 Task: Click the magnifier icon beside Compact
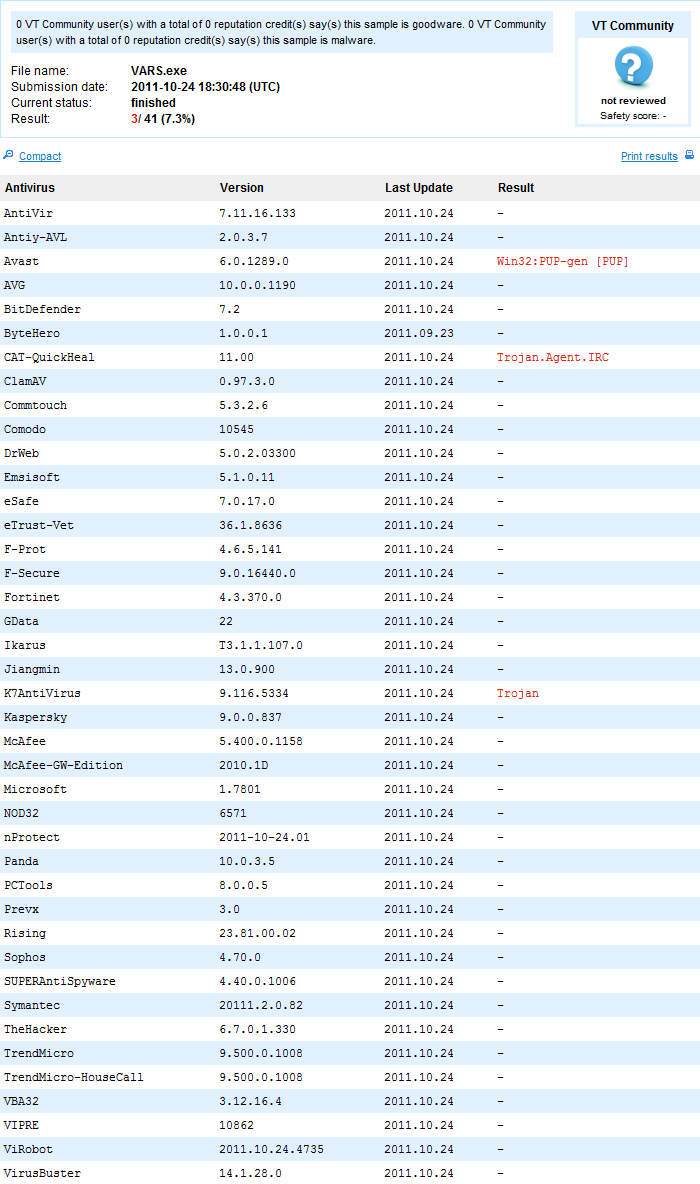[8, 155]
